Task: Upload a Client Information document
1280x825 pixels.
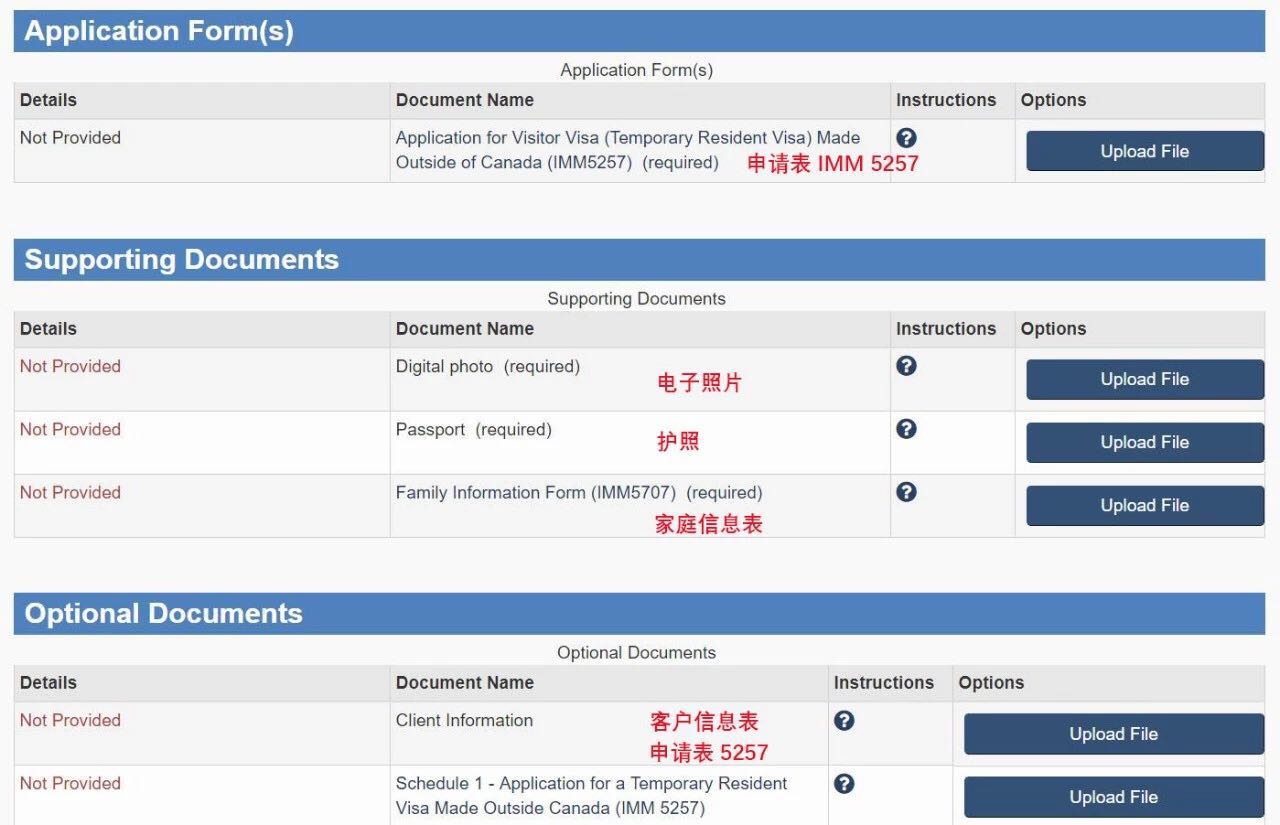Action: [1113, 733]
